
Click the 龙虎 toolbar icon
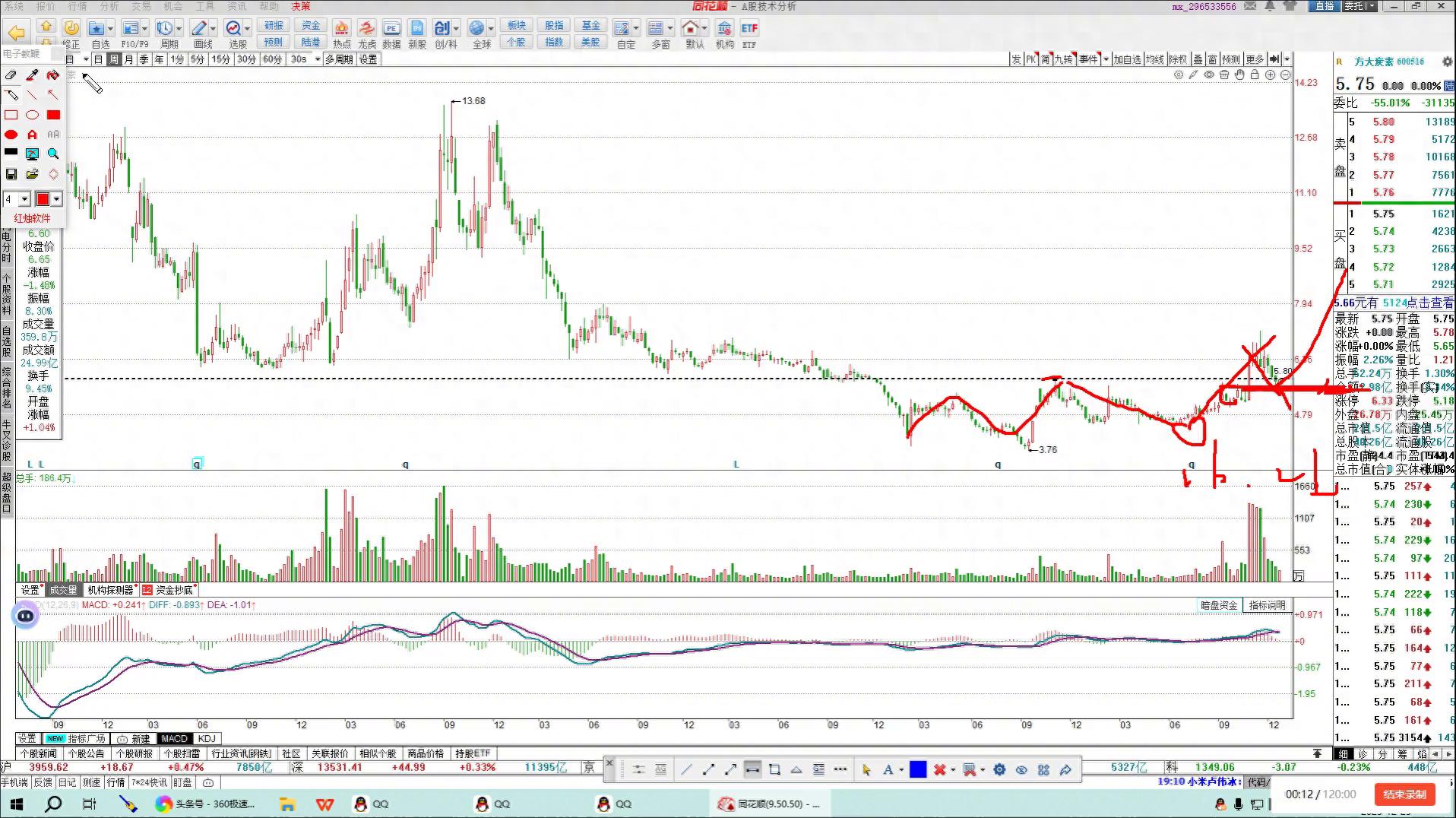tap(367, 34)
